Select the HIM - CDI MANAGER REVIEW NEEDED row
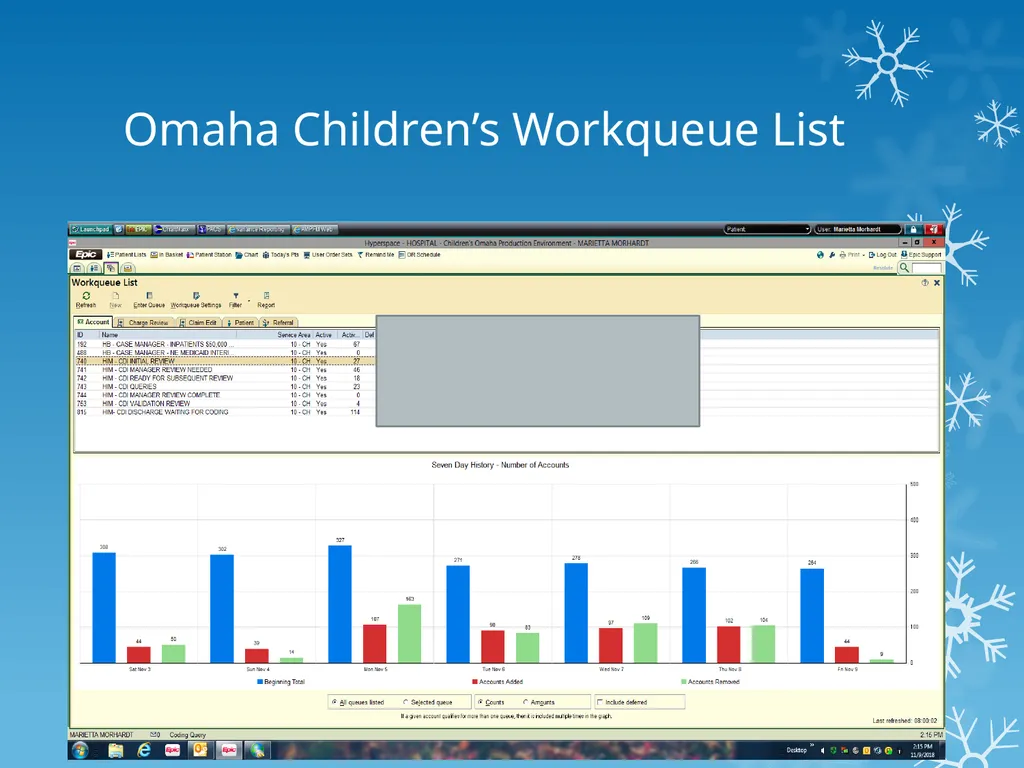Screen dimensions: 1024x768 [x=225, y=370]
